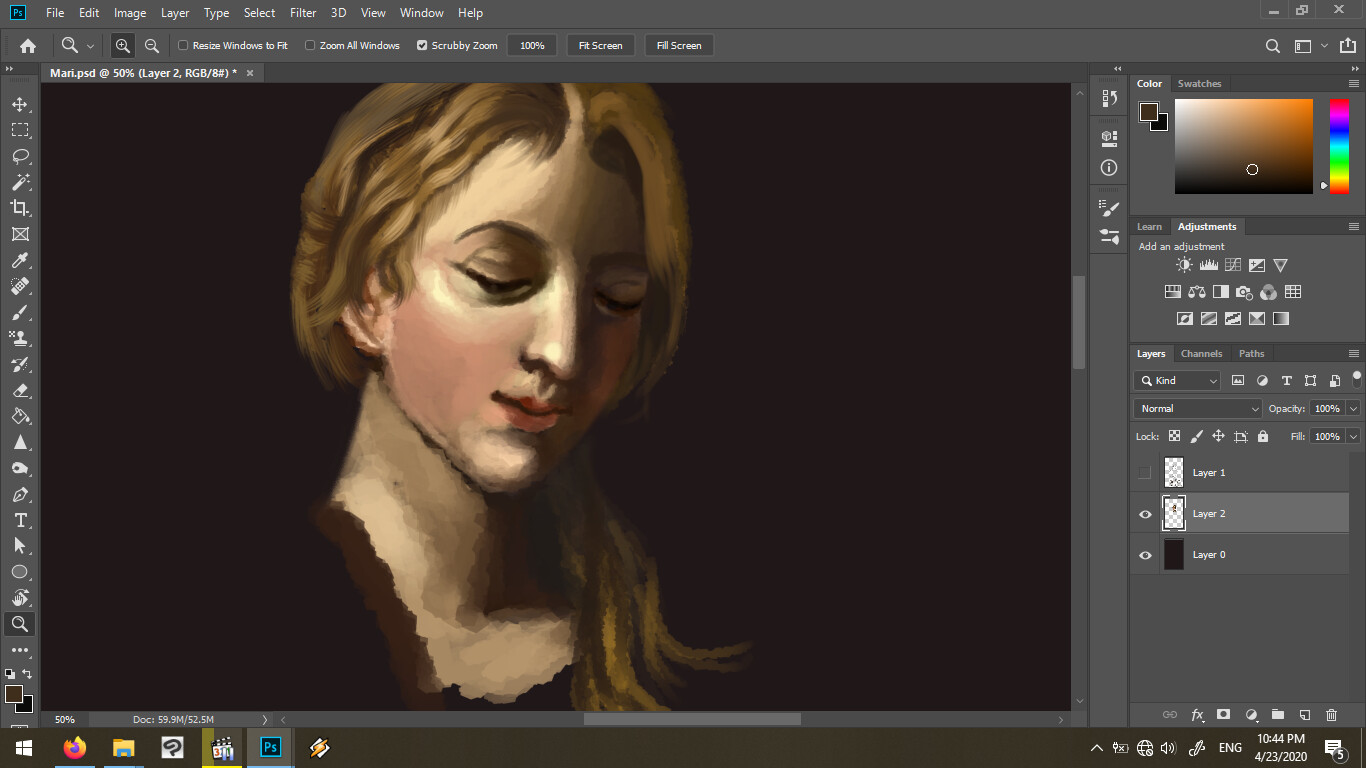Select the Lasso tool
Image resolution: width=1366 pixels, height=768 pixels.
tap(20, 156)
